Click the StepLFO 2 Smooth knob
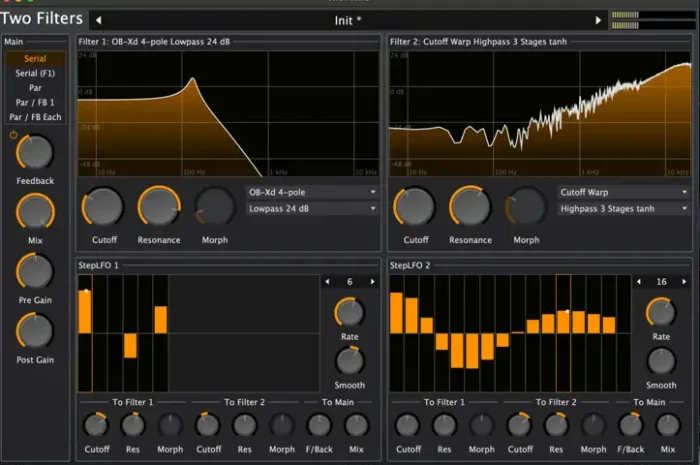This screenshot has width=700, height=465. [661, 361]
